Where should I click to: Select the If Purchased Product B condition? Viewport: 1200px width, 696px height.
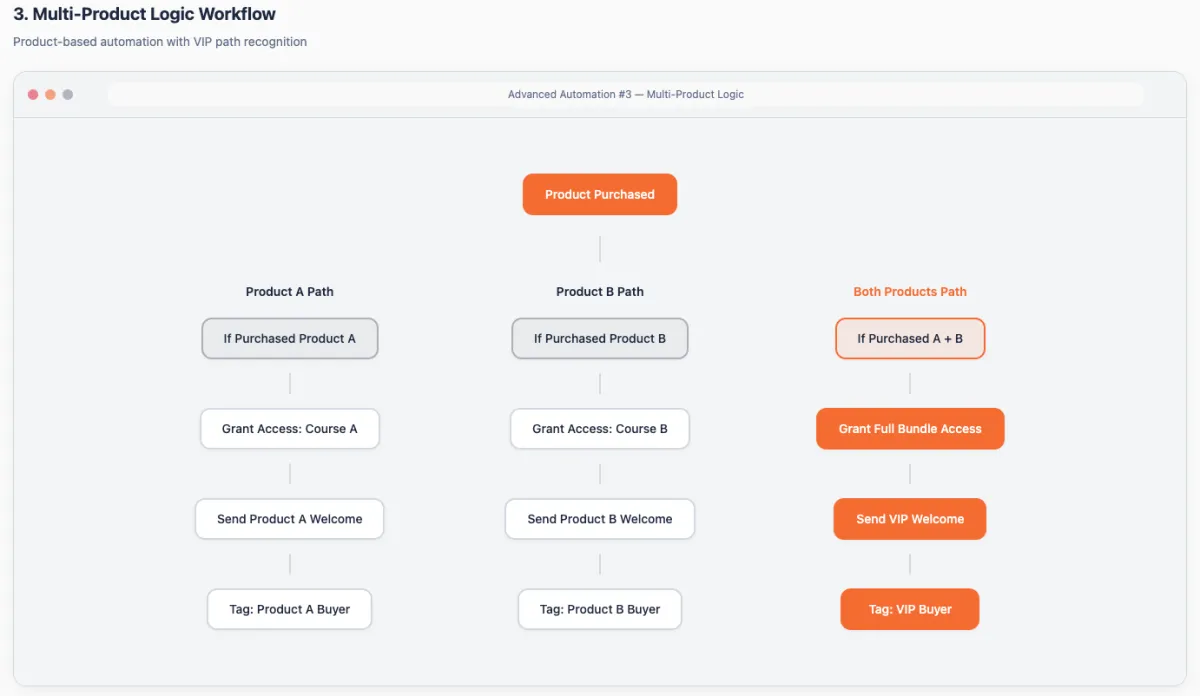600,338
